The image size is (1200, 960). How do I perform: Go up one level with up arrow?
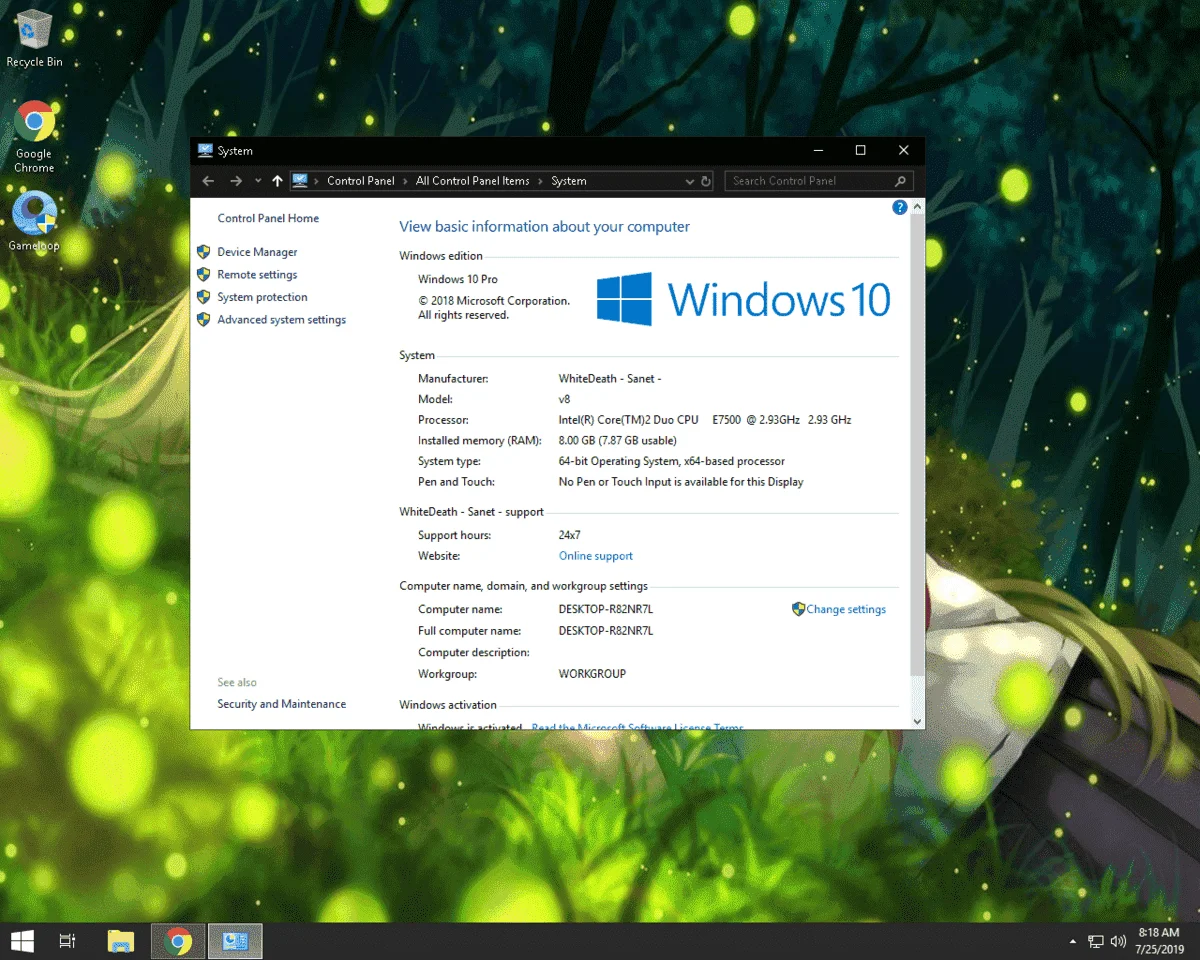277,181
